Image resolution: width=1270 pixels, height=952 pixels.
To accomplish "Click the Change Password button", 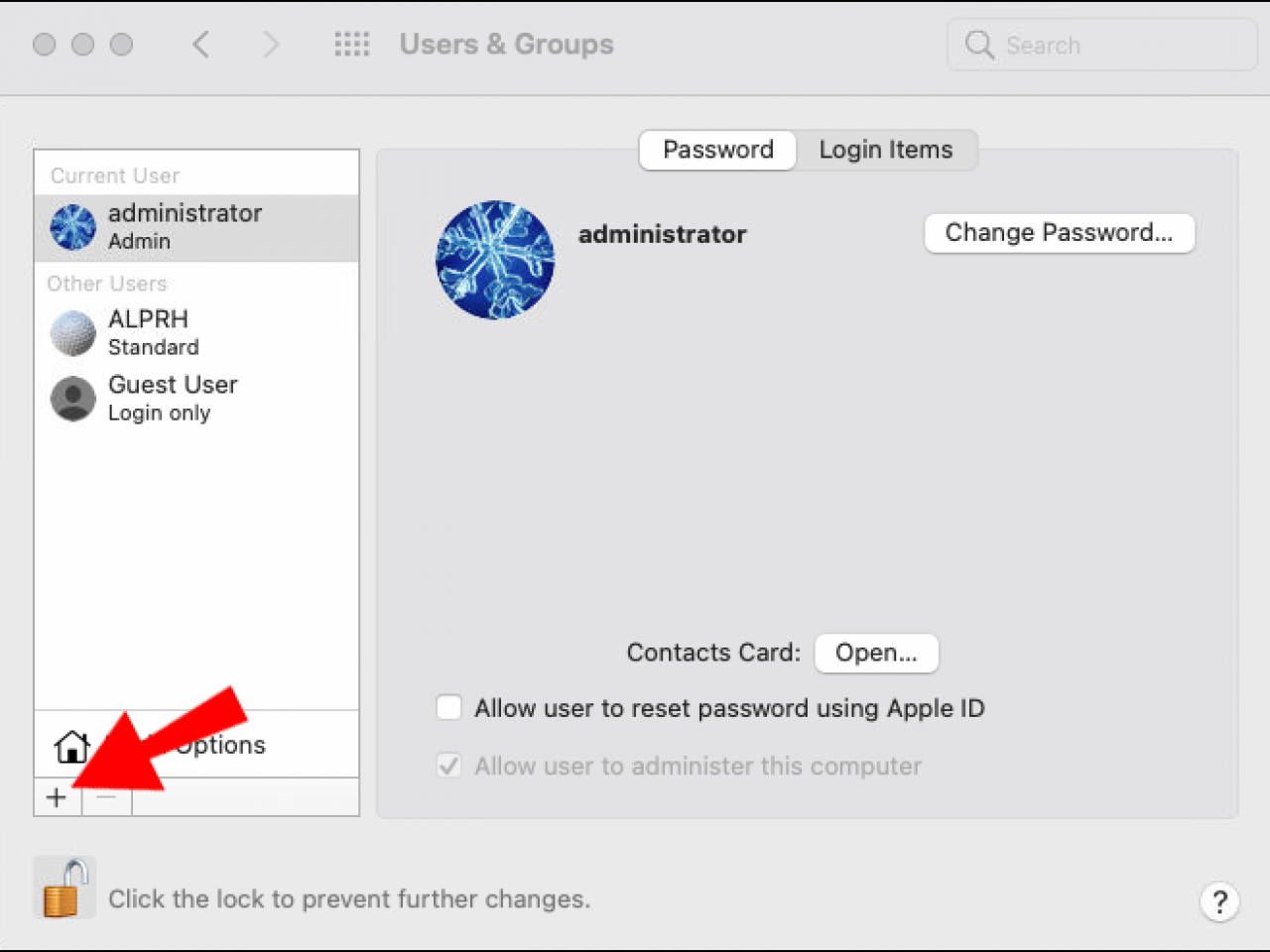I will [1059, 233].
